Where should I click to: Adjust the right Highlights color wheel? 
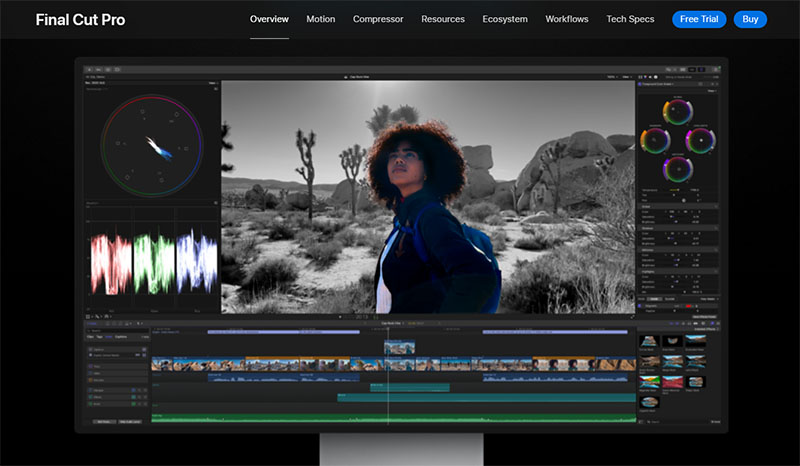(700, 140)
